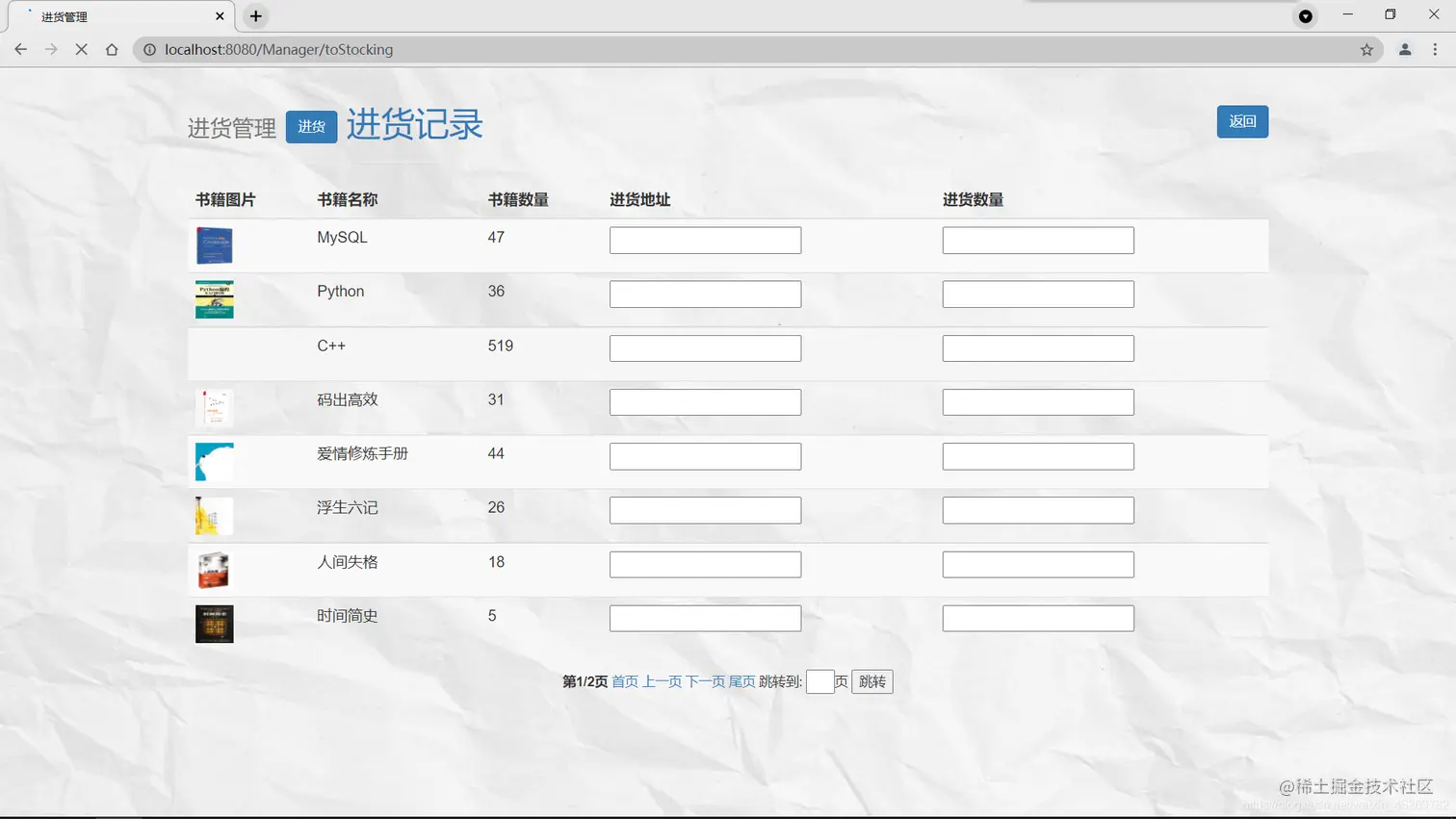This screenshot has height=819, width=1456.
Task: Click the browser back arrow
Action: (20, 49)
